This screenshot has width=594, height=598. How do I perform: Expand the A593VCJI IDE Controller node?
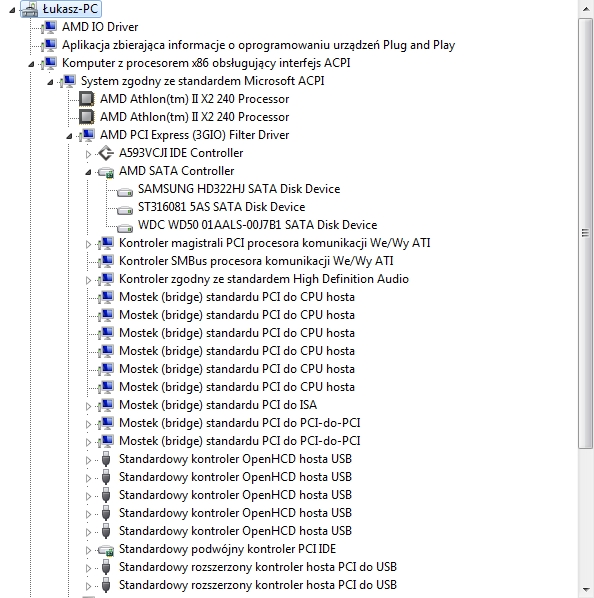(88, 154)
